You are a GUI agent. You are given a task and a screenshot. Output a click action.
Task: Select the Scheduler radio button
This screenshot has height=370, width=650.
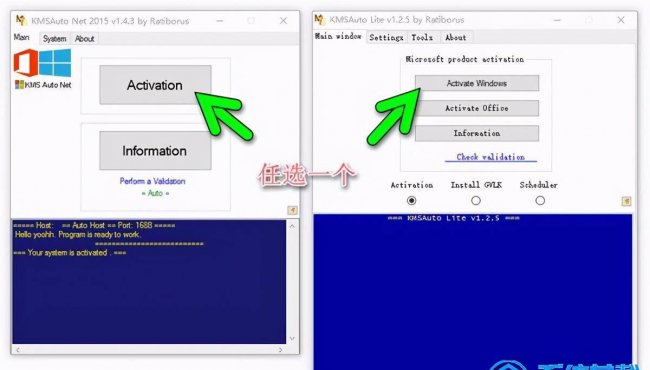tap(540, 201)
